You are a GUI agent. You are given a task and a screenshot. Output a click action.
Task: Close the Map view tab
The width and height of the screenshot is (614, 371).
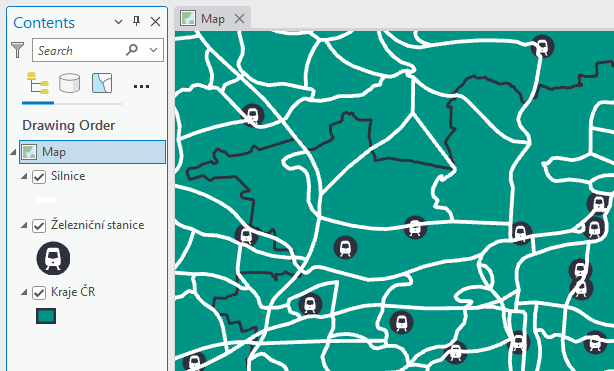pyautogui.click(x=239, y=19)
